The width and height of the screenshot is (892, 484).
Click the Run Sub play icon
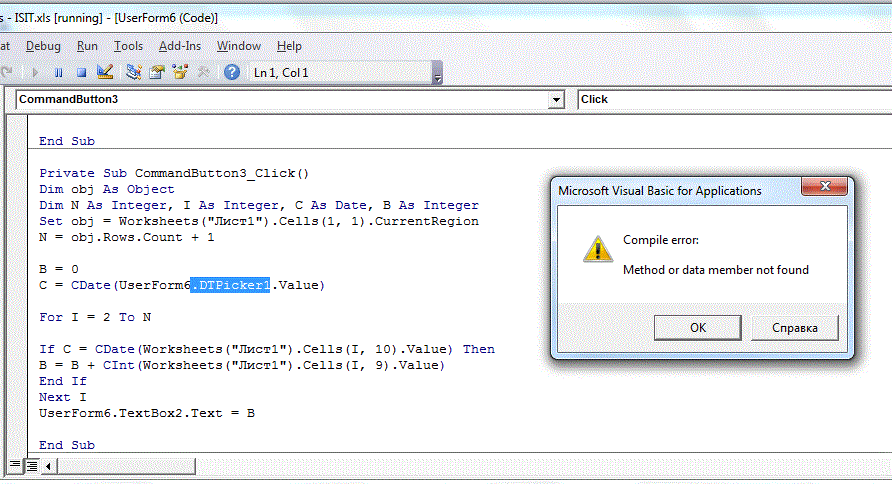(36, 72)
